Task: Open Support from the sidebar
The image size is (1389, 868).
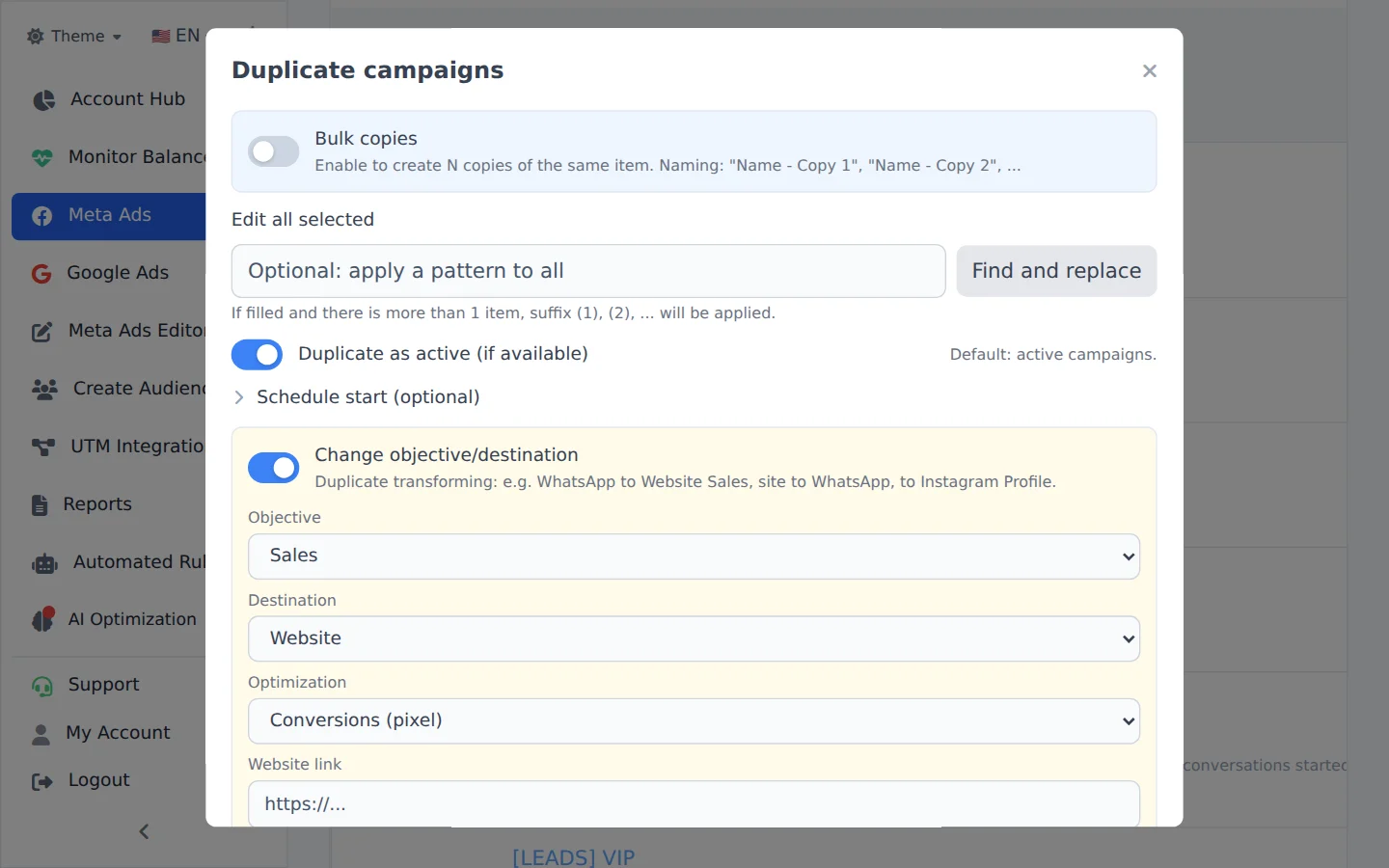Action: (109, 685)
